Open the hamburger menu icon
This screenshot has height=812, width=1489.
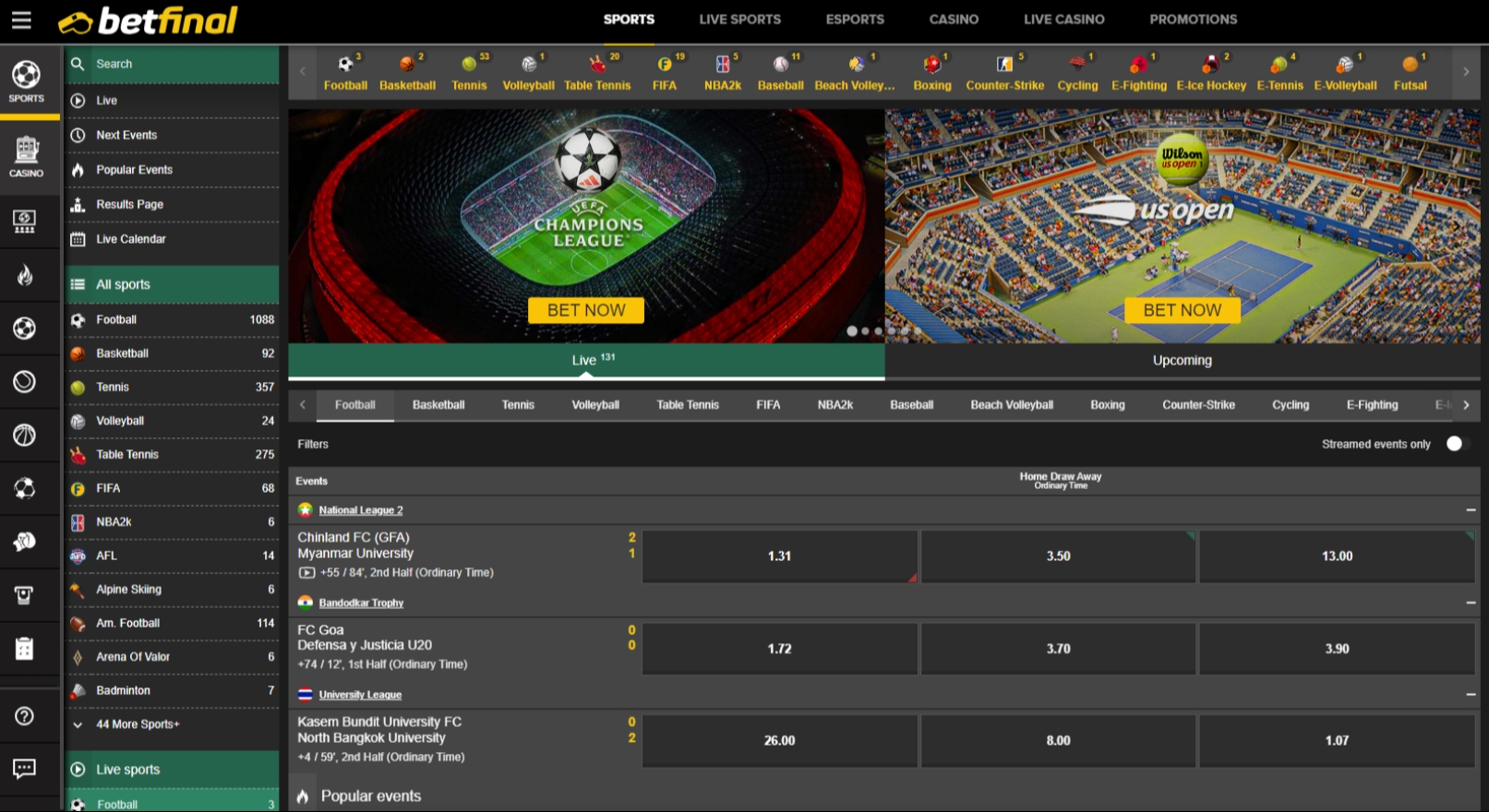click(21, 19)
